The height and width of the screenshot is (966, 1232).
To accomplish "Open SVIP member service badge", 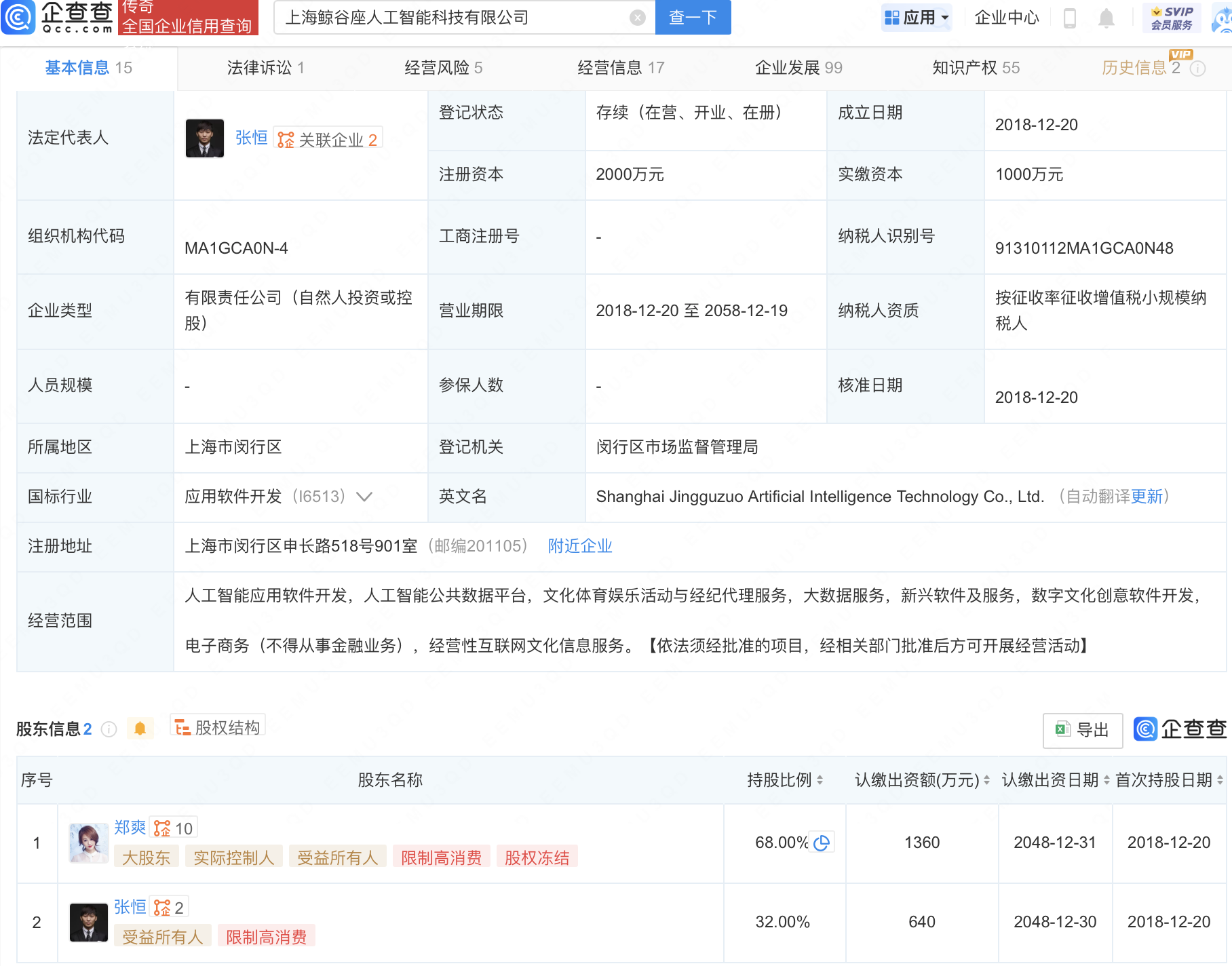I will [x=1172, y=18].
